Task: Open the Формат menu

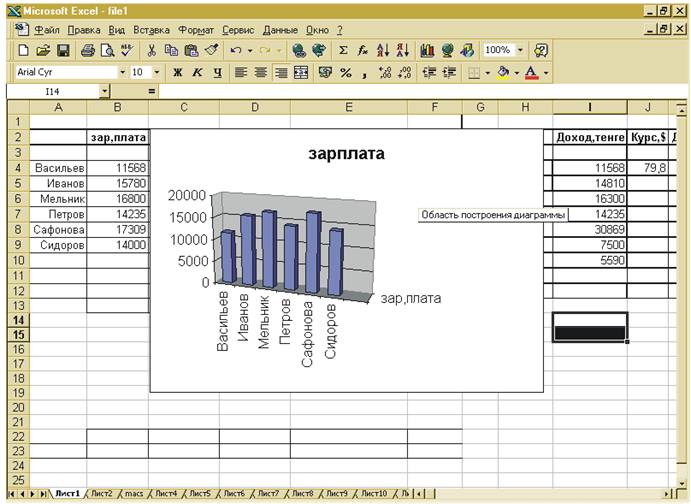Action: click(196, 30)
